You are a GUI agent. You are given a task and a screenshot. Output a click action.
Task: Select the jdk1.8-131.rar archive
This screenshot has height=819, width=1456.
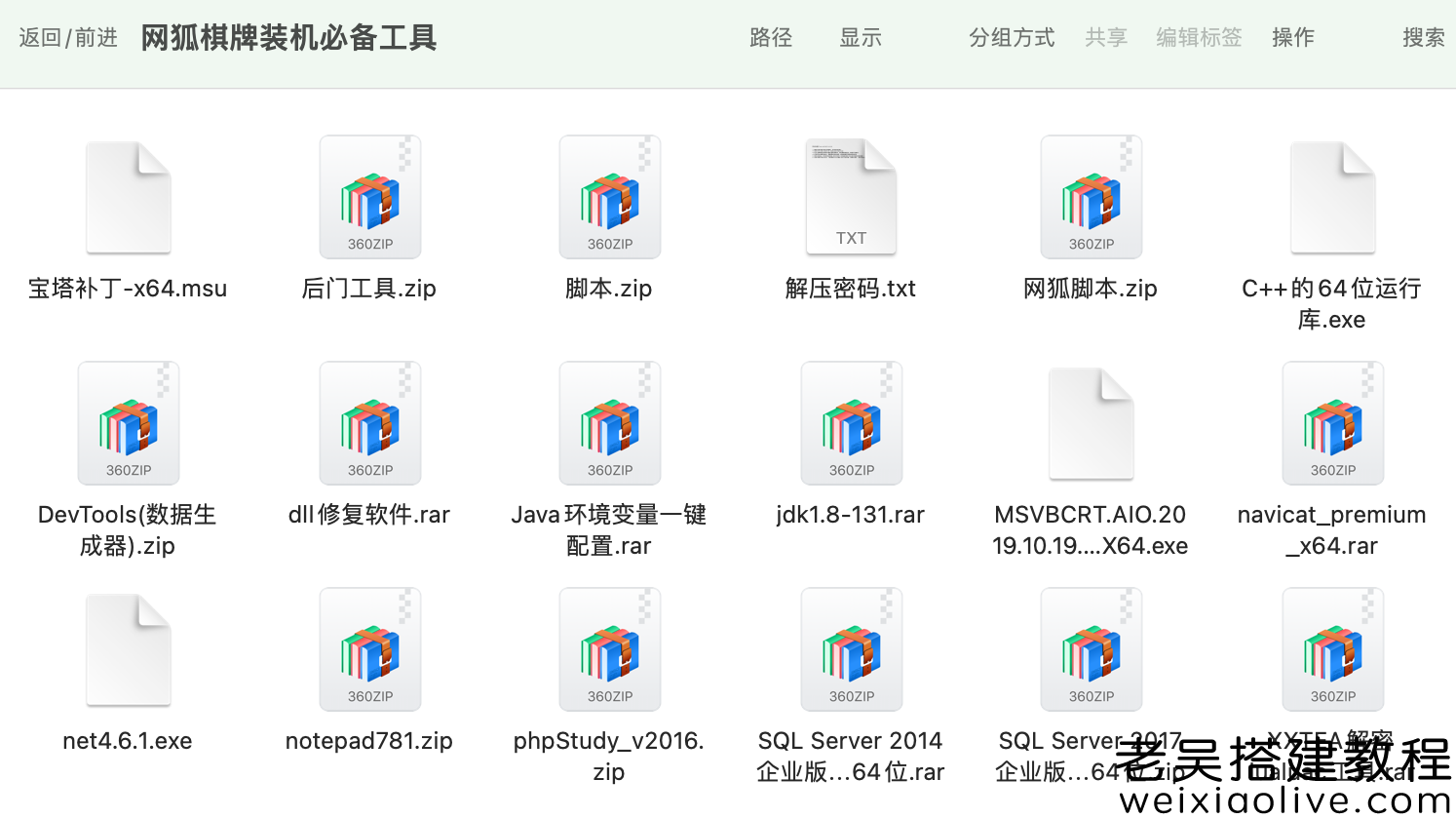[x=851, y=422]
